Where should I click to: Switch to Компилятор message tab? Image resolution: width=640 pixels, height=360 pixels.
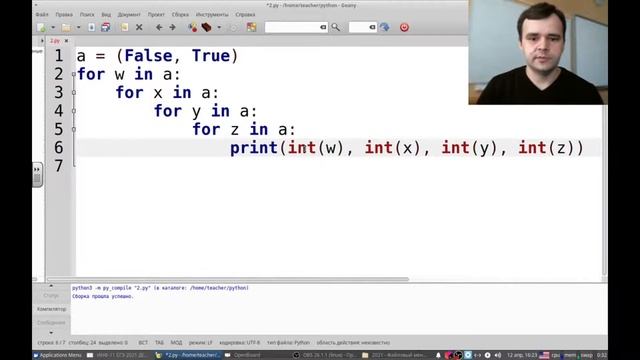pyautogui.click(x=51, y=309)
